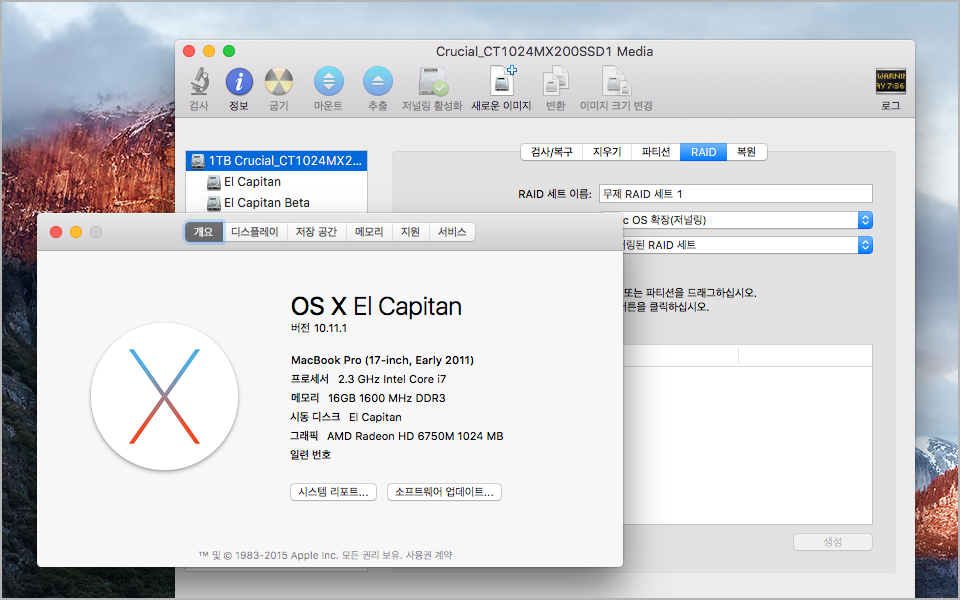This screenshot has width=960, height=600.
Task: Create a 새로운 이미지 via toolbar icon
Action: tap(501, 81)
